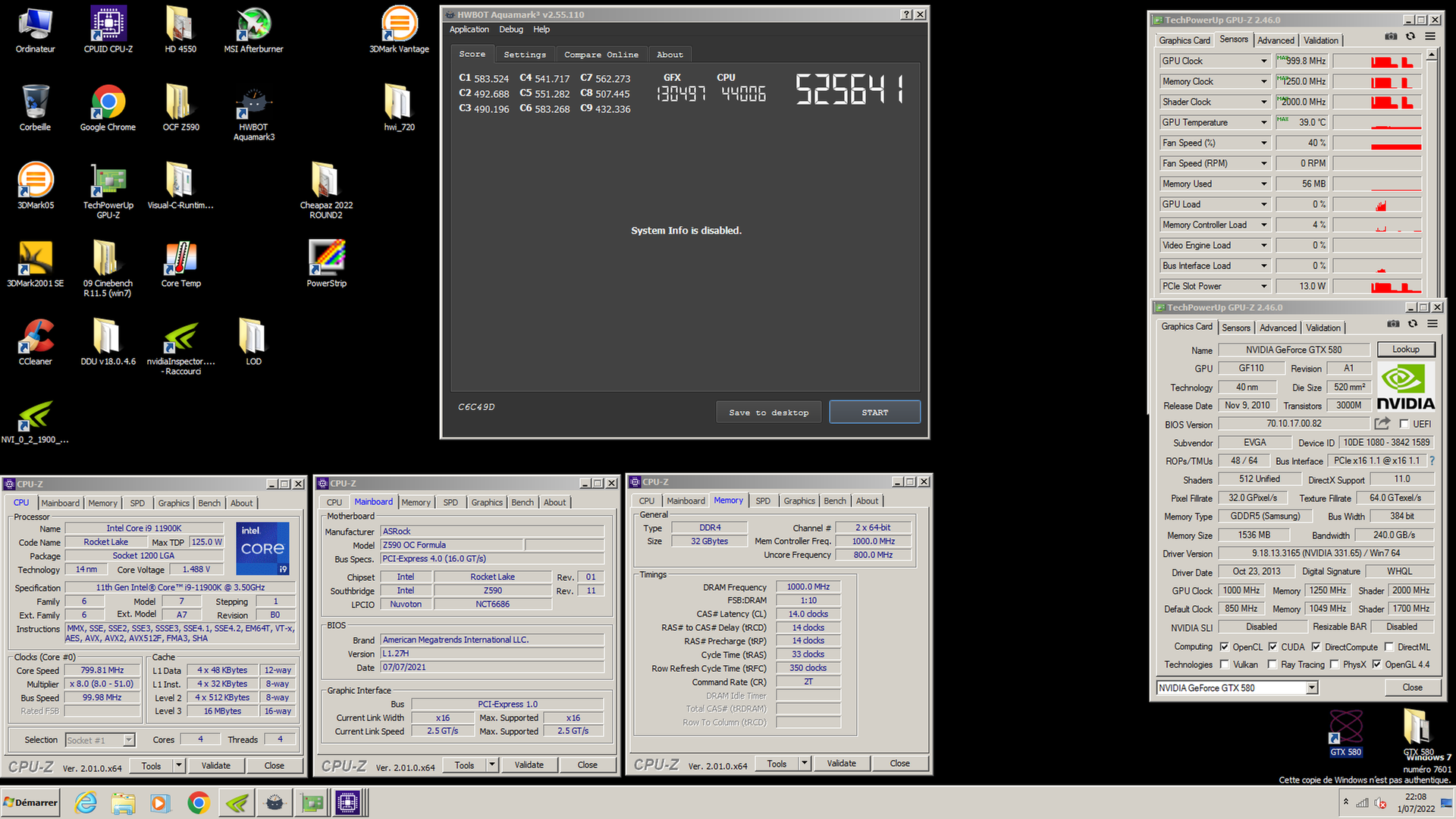Open the TechPowerUp GPU-Z desktop shortcut
1456x819 pixels.
(108, 191)
